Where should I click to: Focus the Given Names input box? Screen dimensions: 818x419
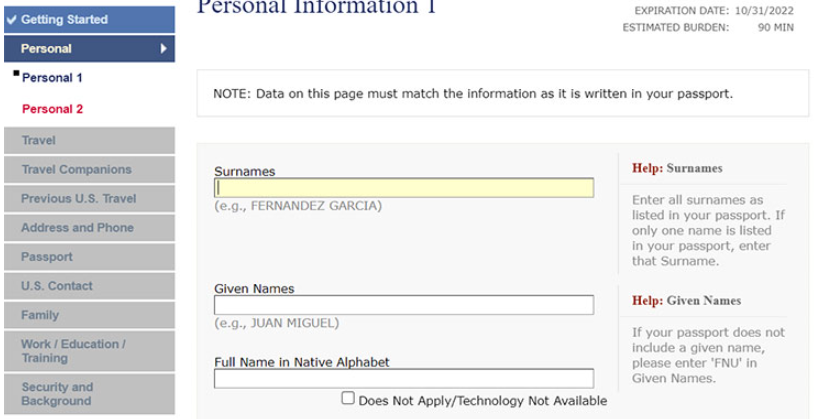coord(403,305)
